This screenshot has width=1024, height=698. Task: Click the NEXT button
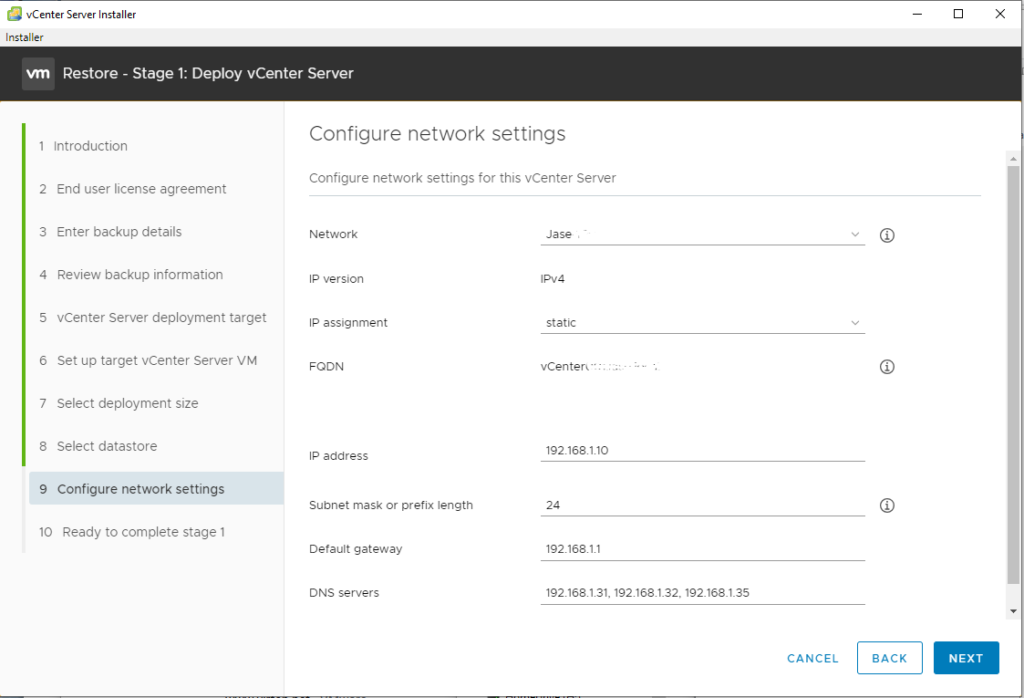click(x=966, y=658)
